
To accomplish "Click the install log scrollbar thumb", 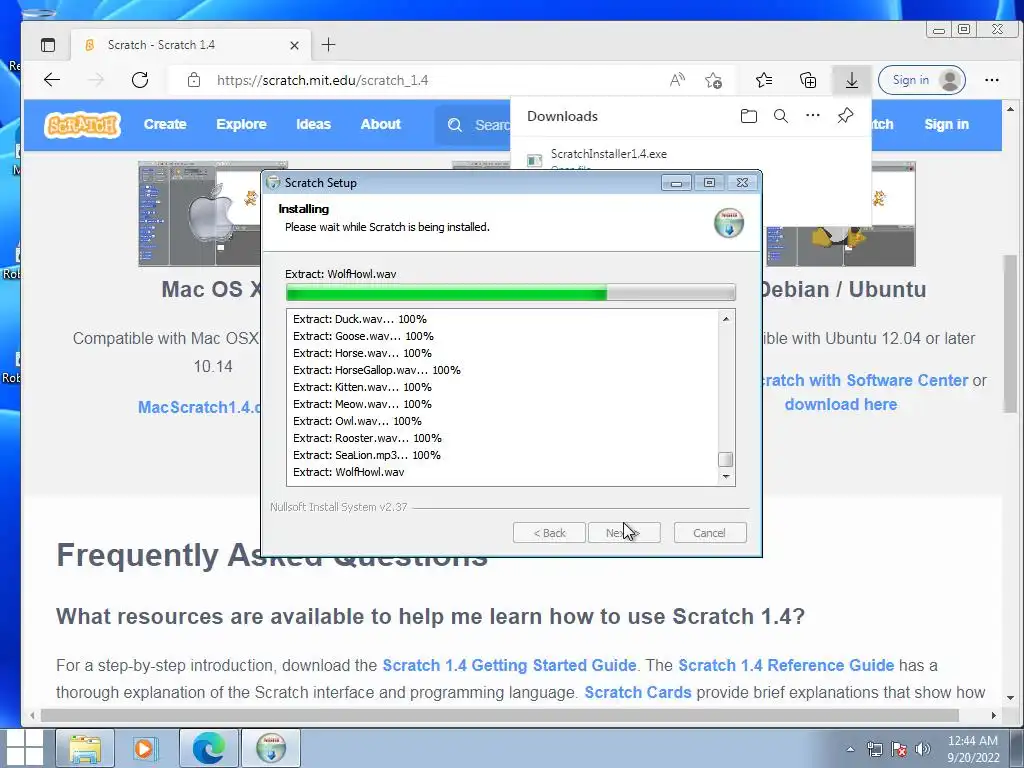I will 725,459.
